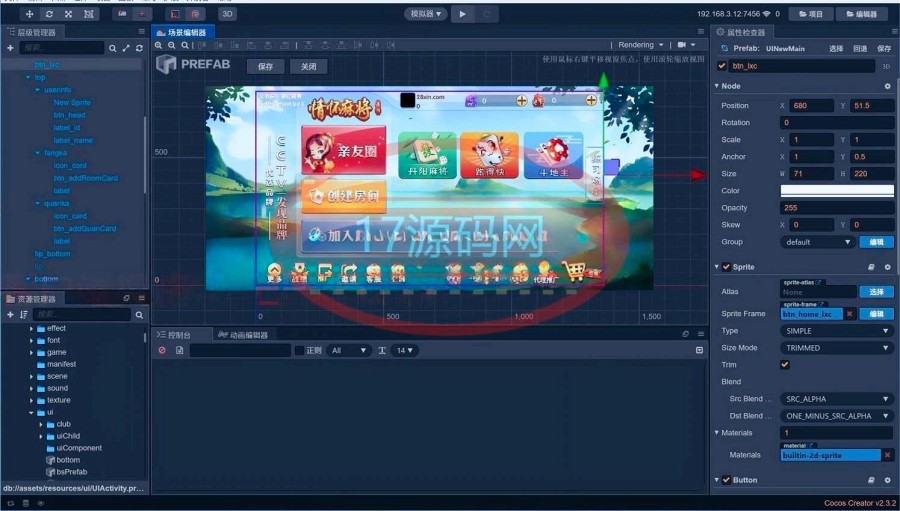Switch to the 控制台 tab
This screenshot has width=900, height=511.
click(174, 335)
